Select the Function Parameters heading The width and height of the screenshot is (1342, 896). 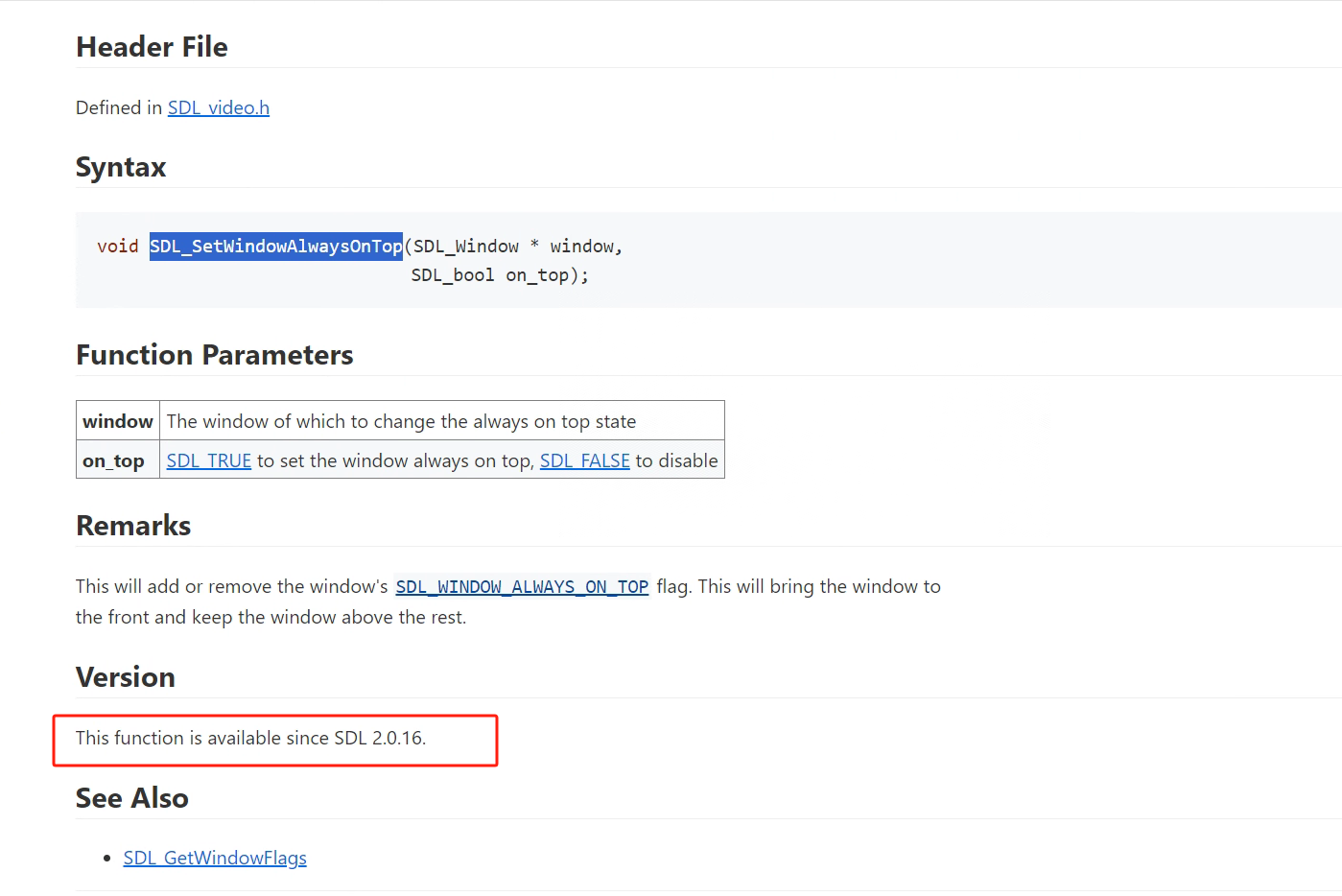(x=214, y=356)
